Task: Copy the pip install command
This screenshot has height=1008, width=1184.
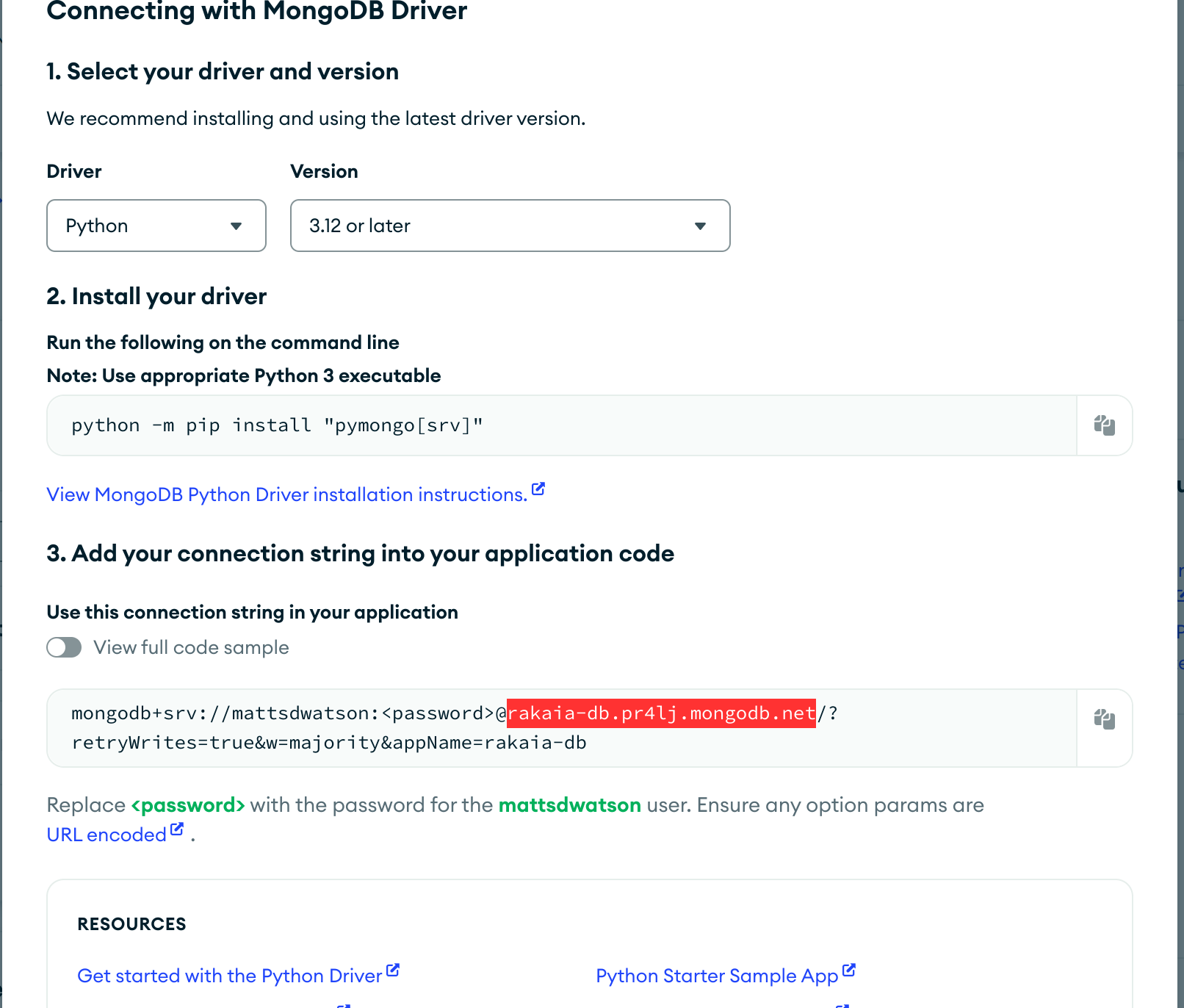Action: coord(1104,425)
